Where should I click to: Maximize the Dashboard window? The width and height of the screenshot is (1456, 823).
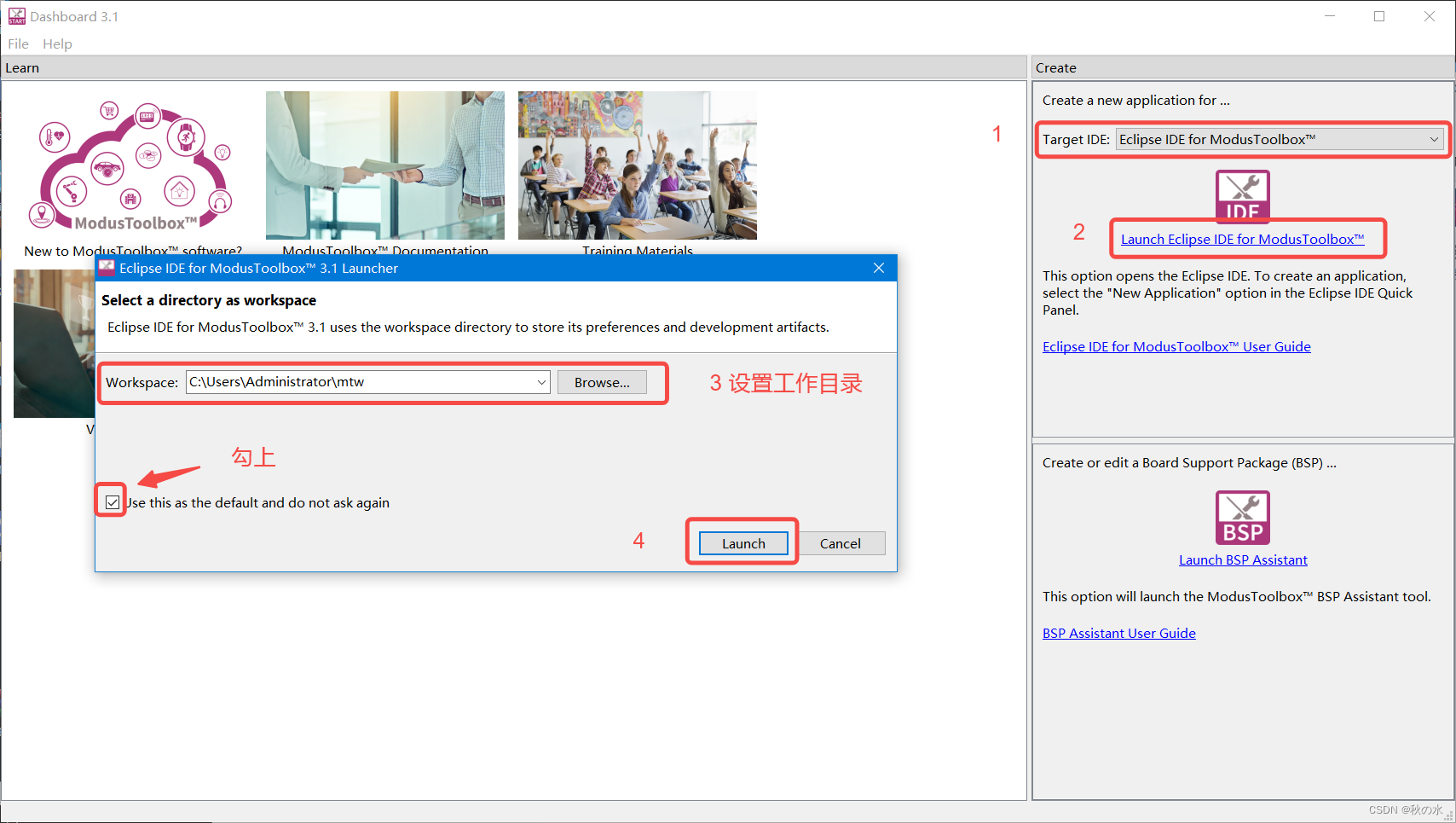pos(1379,16)
